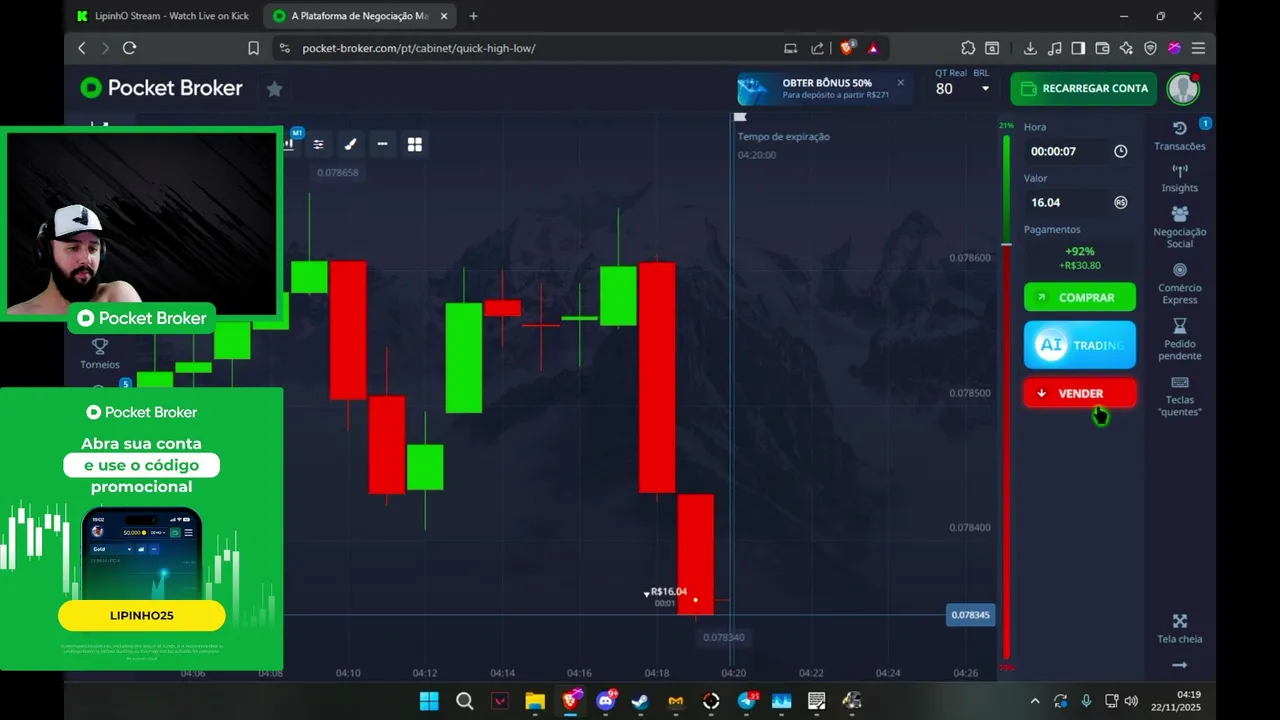Share this page icon in address bar
The height and width of the screenshot is (720, 1280).
coord(817,48)
